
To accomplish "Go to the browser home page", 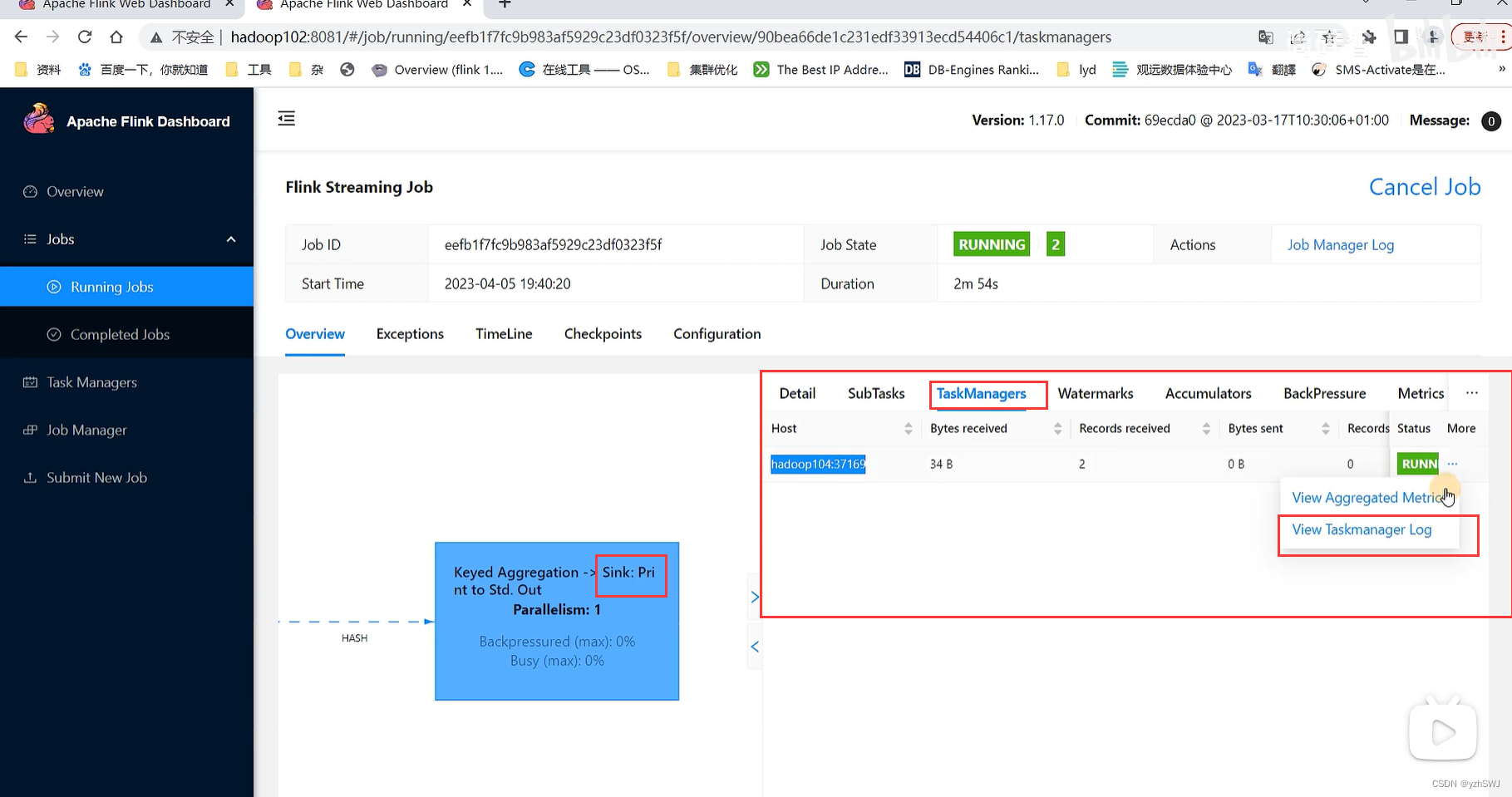I will [x=116, y=37].
